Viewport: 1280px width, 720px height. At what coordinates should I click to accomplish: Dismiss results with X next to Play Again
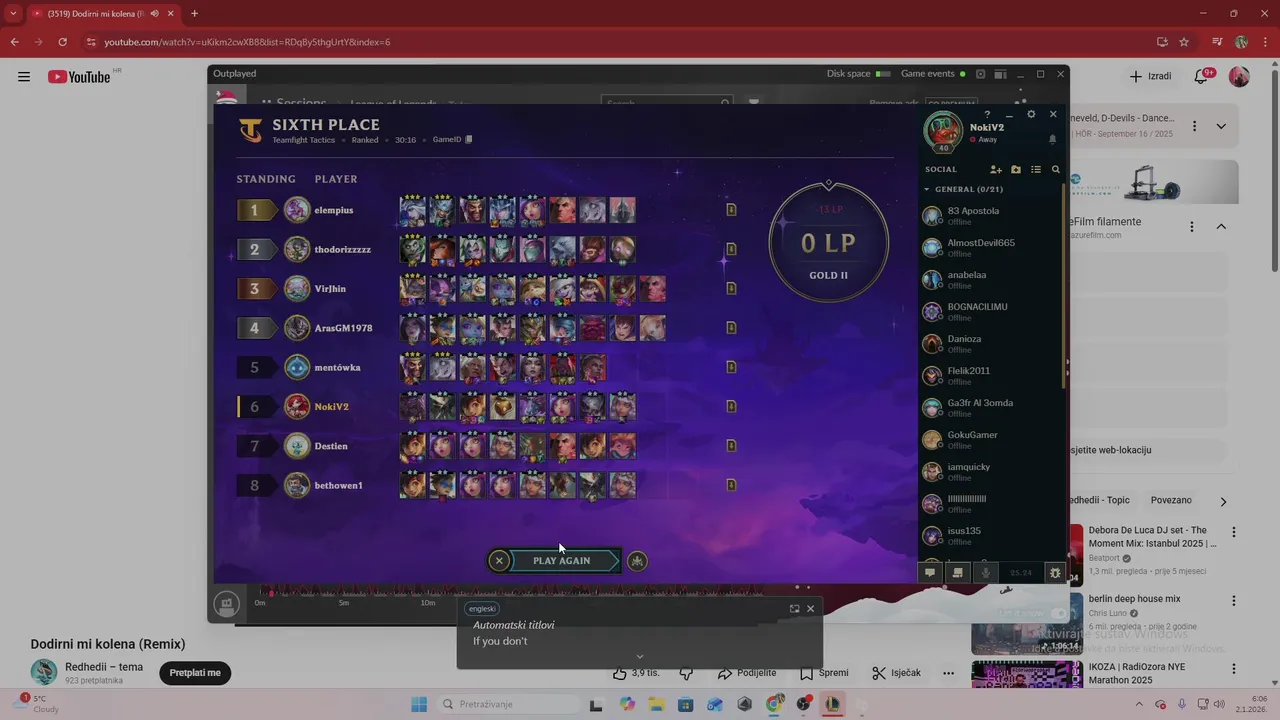click(x=499, y=561)
